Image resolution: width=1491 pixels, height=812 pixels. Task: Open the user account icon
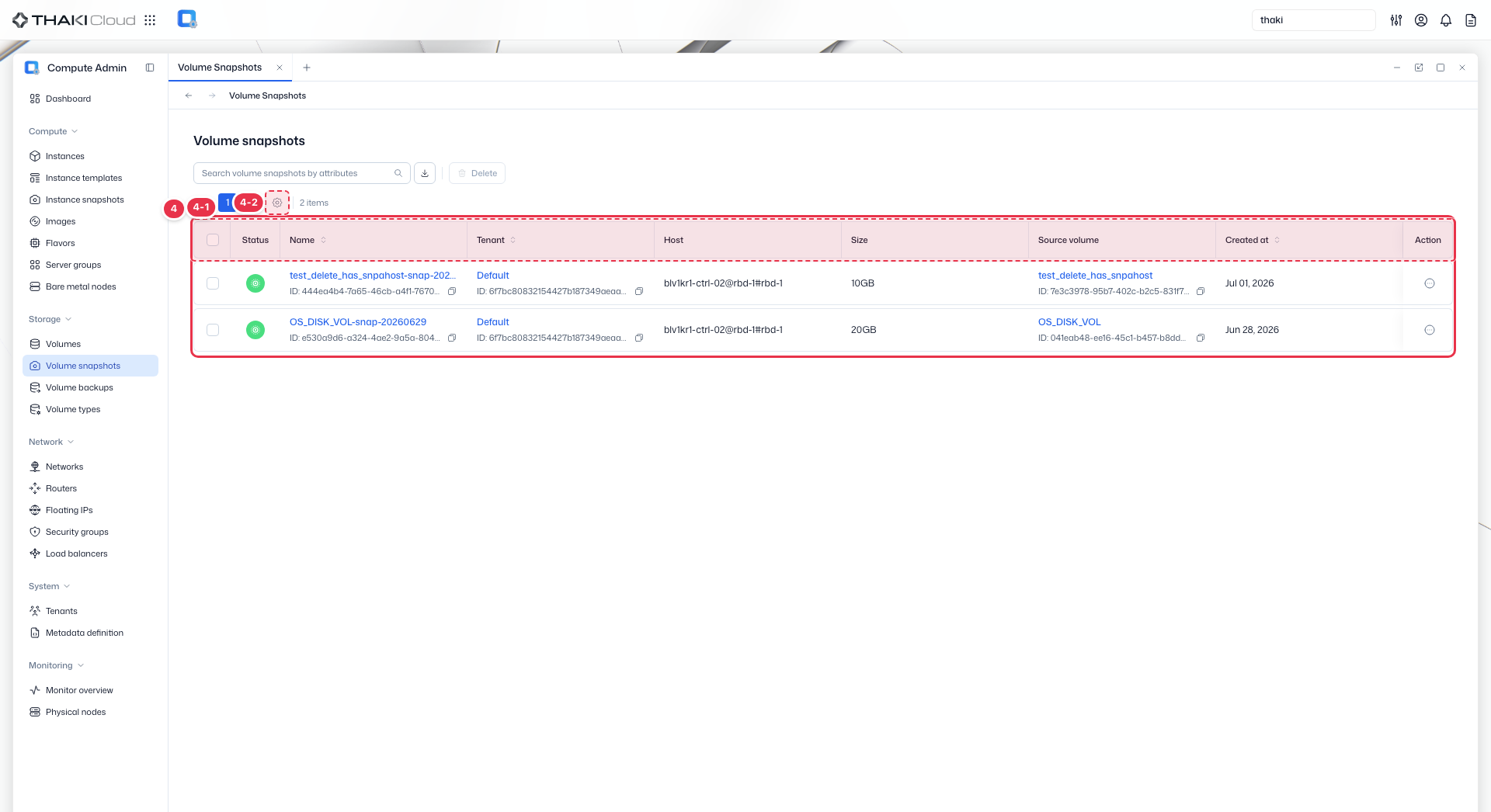click(x=1421, y=20)
